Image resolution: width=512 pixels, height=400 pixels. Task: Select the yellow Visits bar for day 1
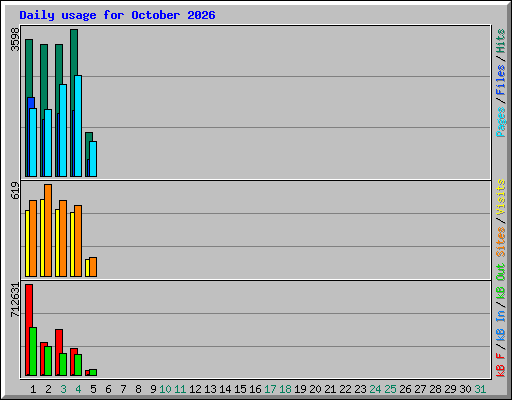[27, 243]
